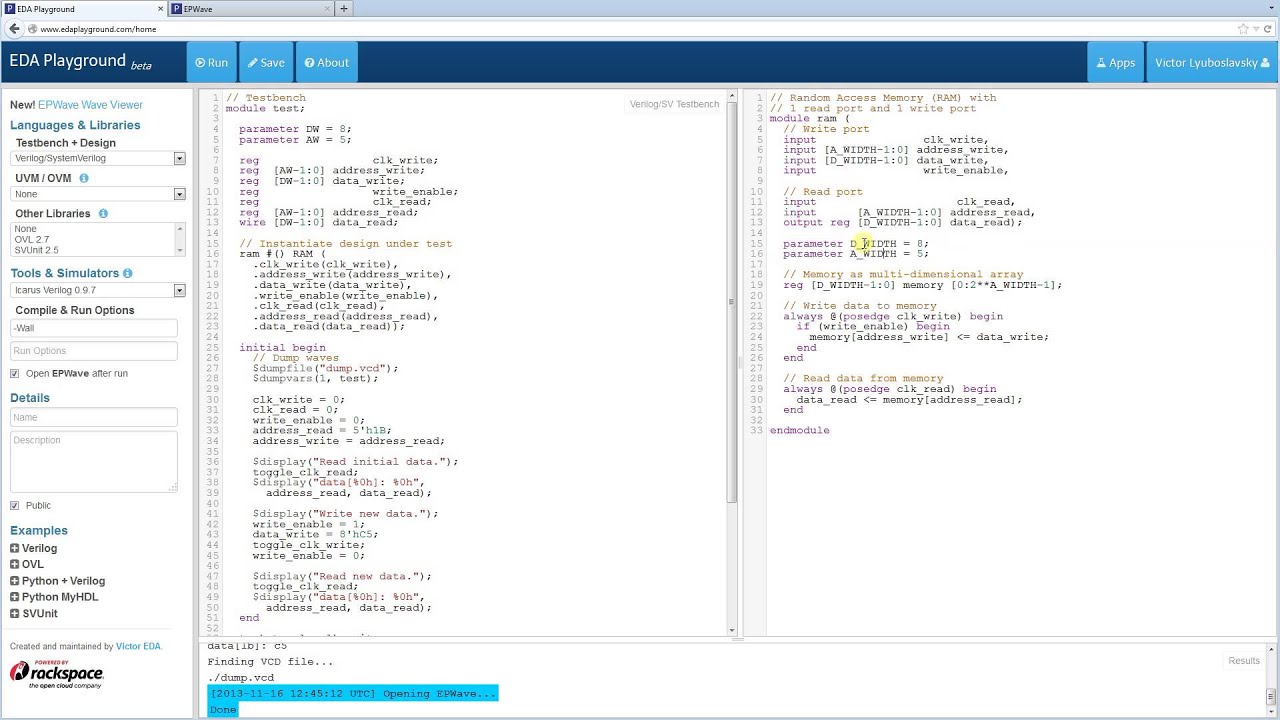The image size is (1280, 720).
Task: Expand the Verilog examples
Action: click(34, 548)
